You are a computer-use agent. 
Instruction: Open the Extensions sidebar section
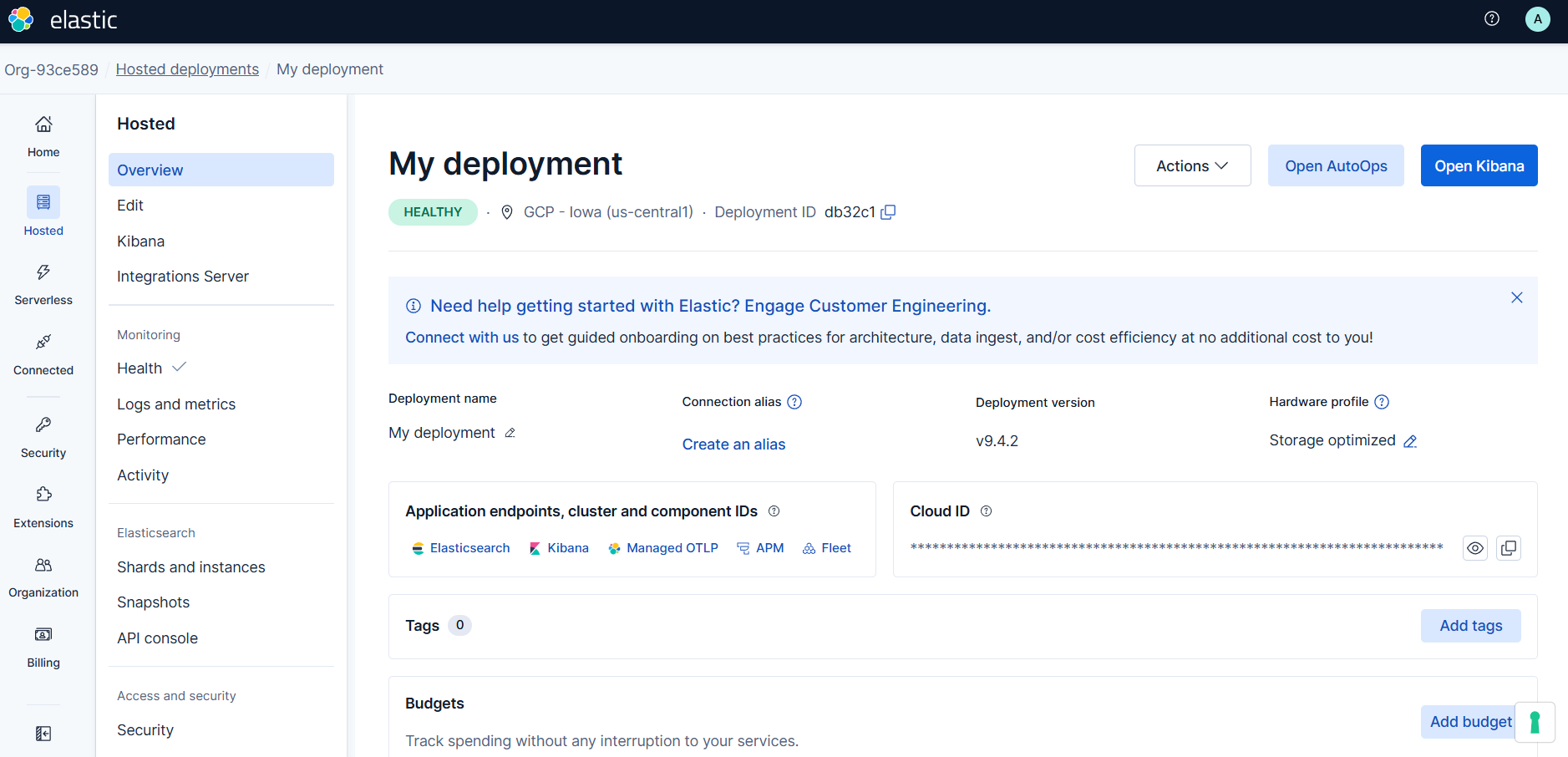pos(43,508)
